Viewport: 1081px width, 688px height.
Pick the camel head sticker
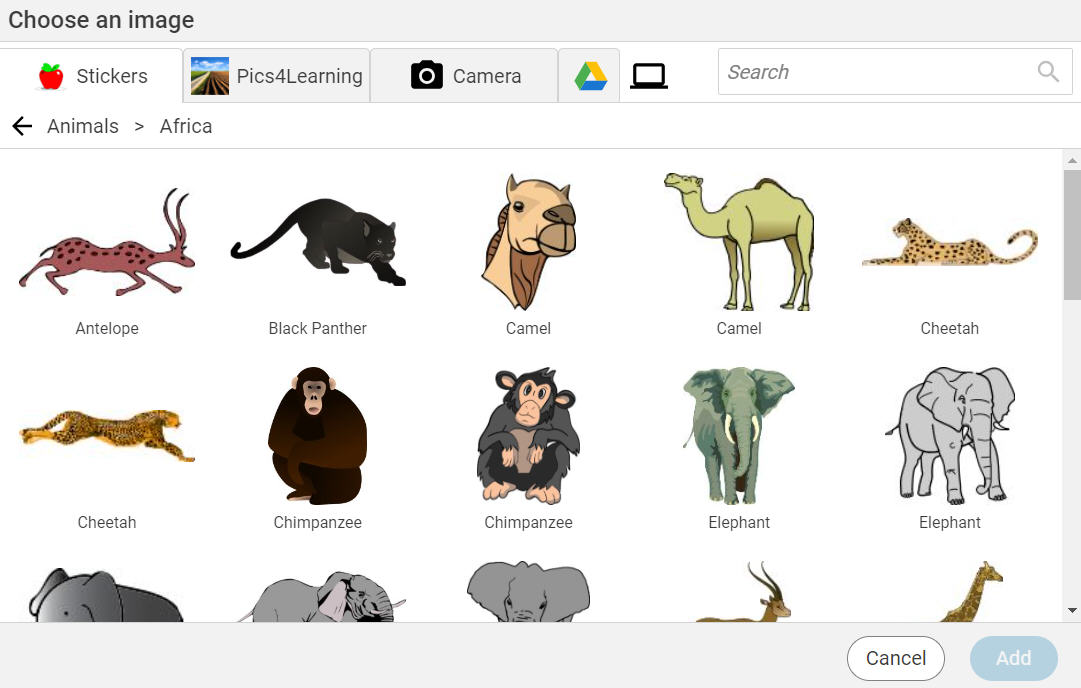(x=528, y=243)
